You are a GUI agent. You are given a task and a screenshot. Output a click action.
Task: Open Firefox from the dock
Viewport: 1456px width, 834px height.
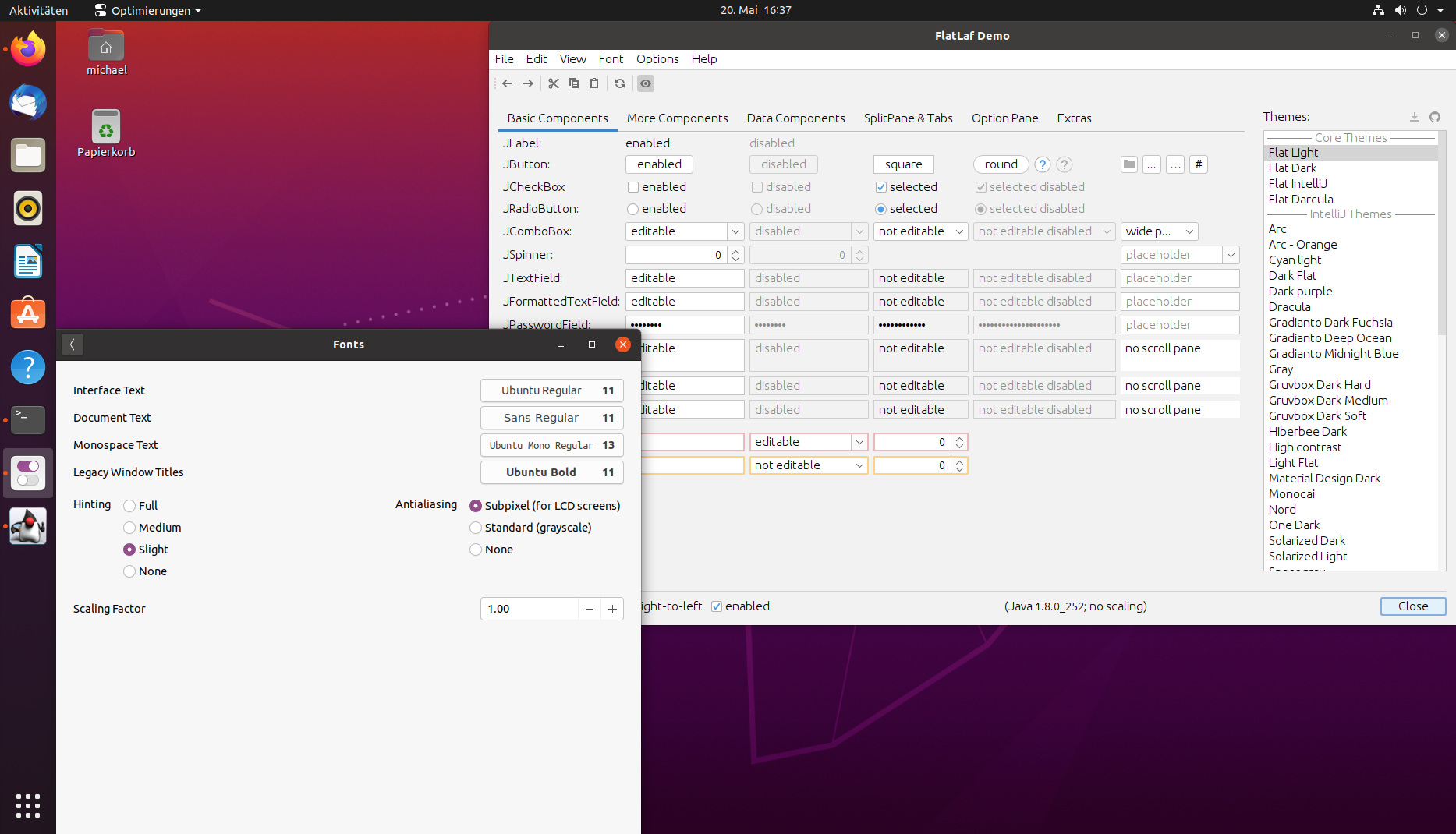[27, 48]
